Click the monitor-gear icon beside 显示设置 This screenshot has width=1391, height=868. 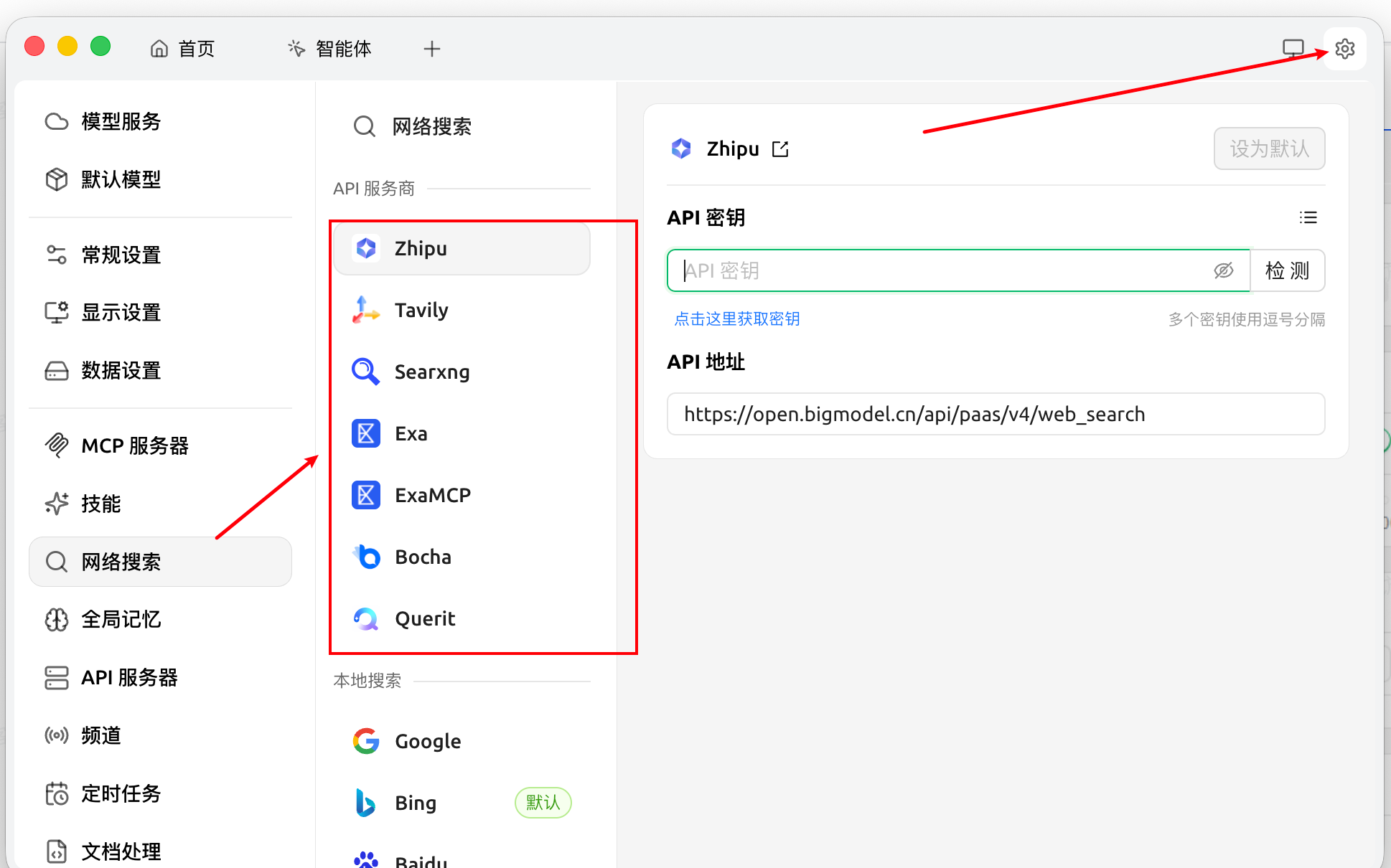click(x=57, y=313)
